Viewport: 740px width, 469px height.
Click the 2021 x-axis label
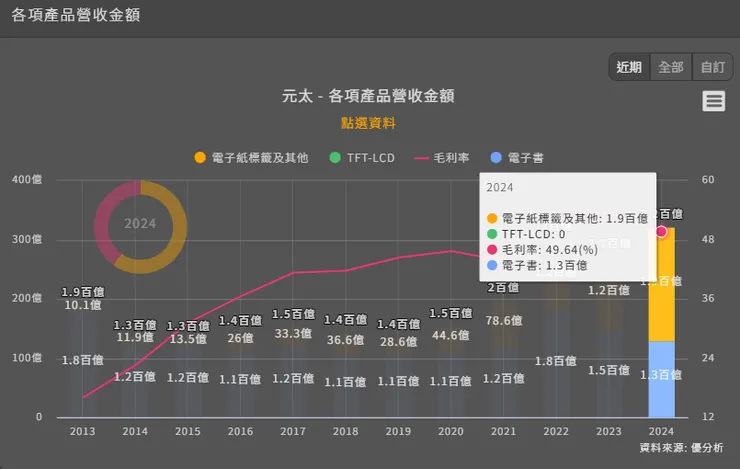click(503, 431)
